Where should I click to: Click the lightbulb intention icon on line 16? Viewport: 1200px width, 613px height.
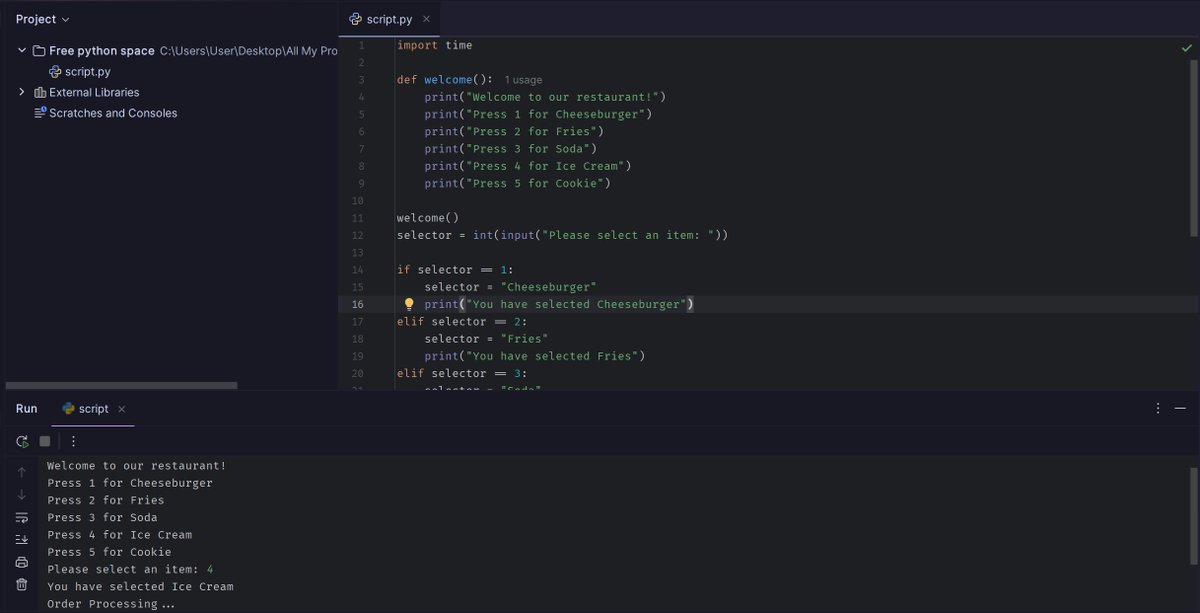408,304
